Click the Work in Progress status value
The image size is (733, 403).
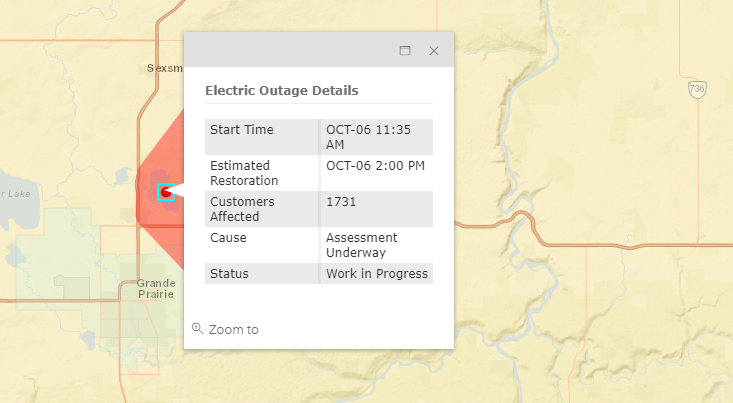[377, 273]
